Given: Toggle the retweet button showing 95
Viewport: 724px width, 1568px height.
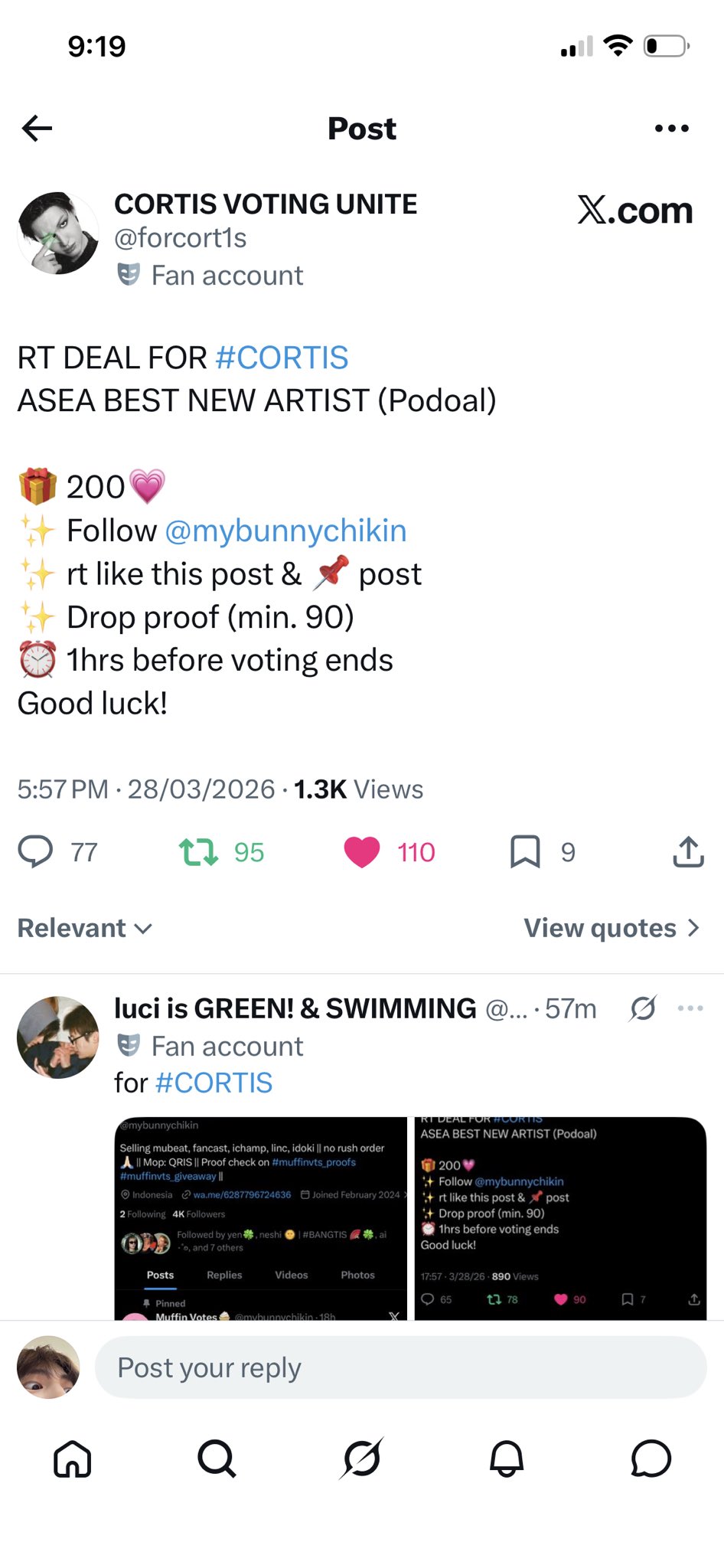Looking at the screenshot, I should click(200, 851).
